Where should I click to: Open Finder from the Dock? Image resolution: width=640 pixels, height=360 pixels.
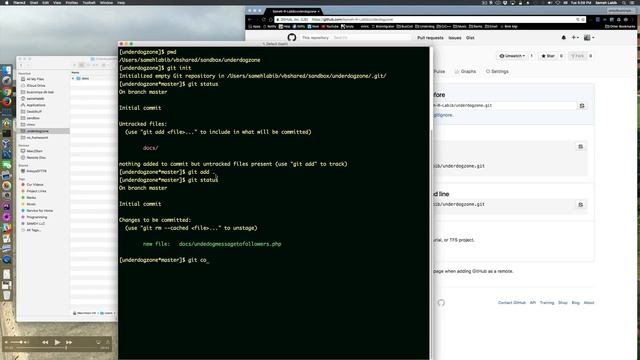(7, 71)
